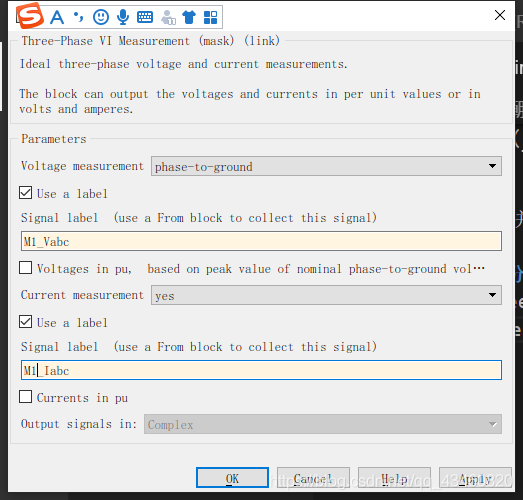Uncheck Use a label under Current measurement
The height and width of the screenshot is (500, 523).
pyautogui.click(x=26, y=322)
